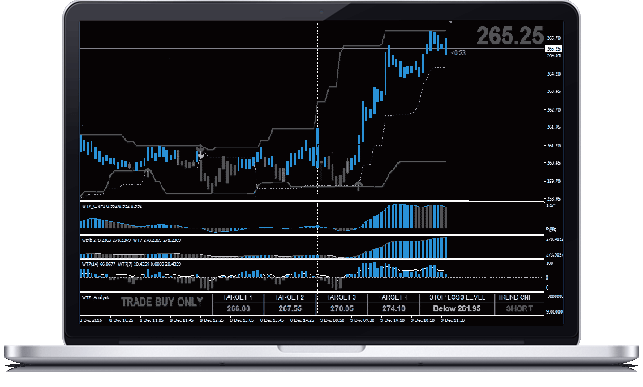The height and width of the screenshot is (387, 643).
Task: Click the chart shift triangle at top
Action: tap(450, 22)
